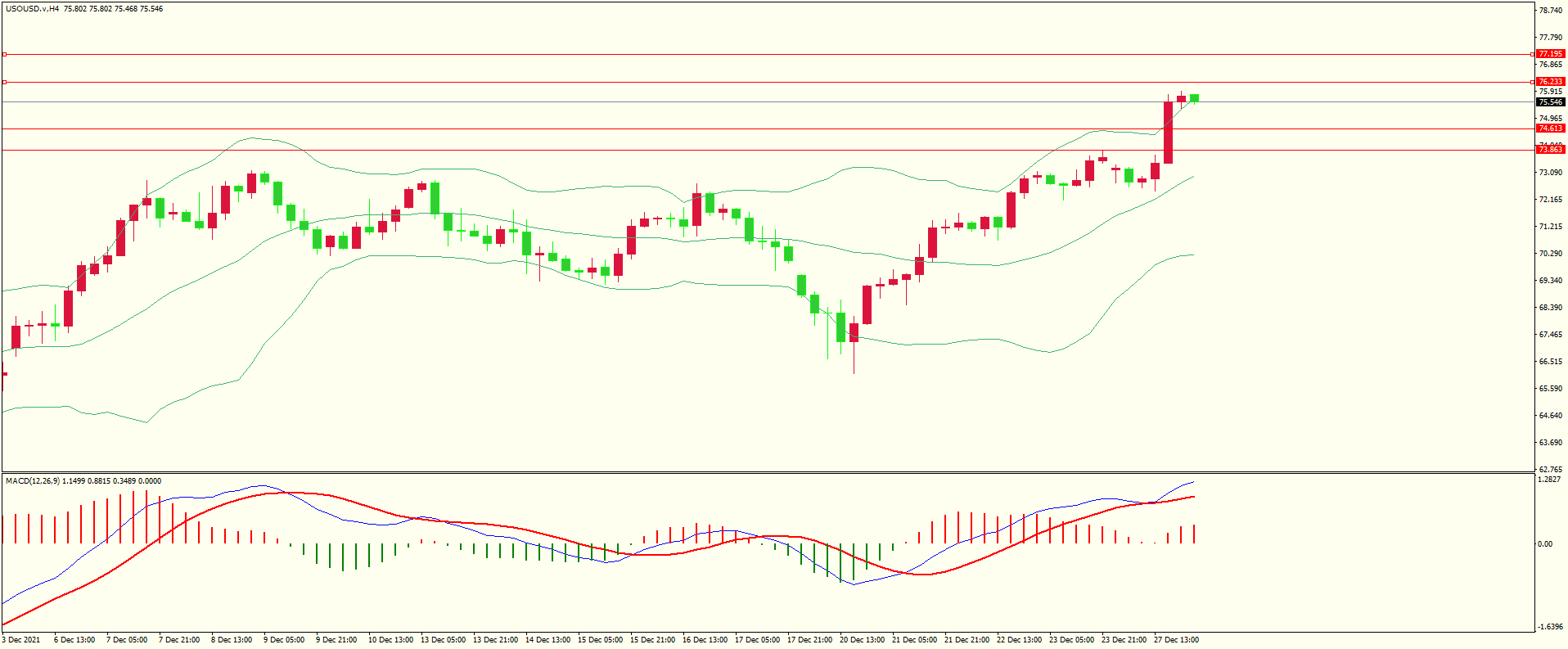Click left handle of the 77.195 horizontal line
The width and height of the screenshot is (1568, 649).
pos(4,55)
